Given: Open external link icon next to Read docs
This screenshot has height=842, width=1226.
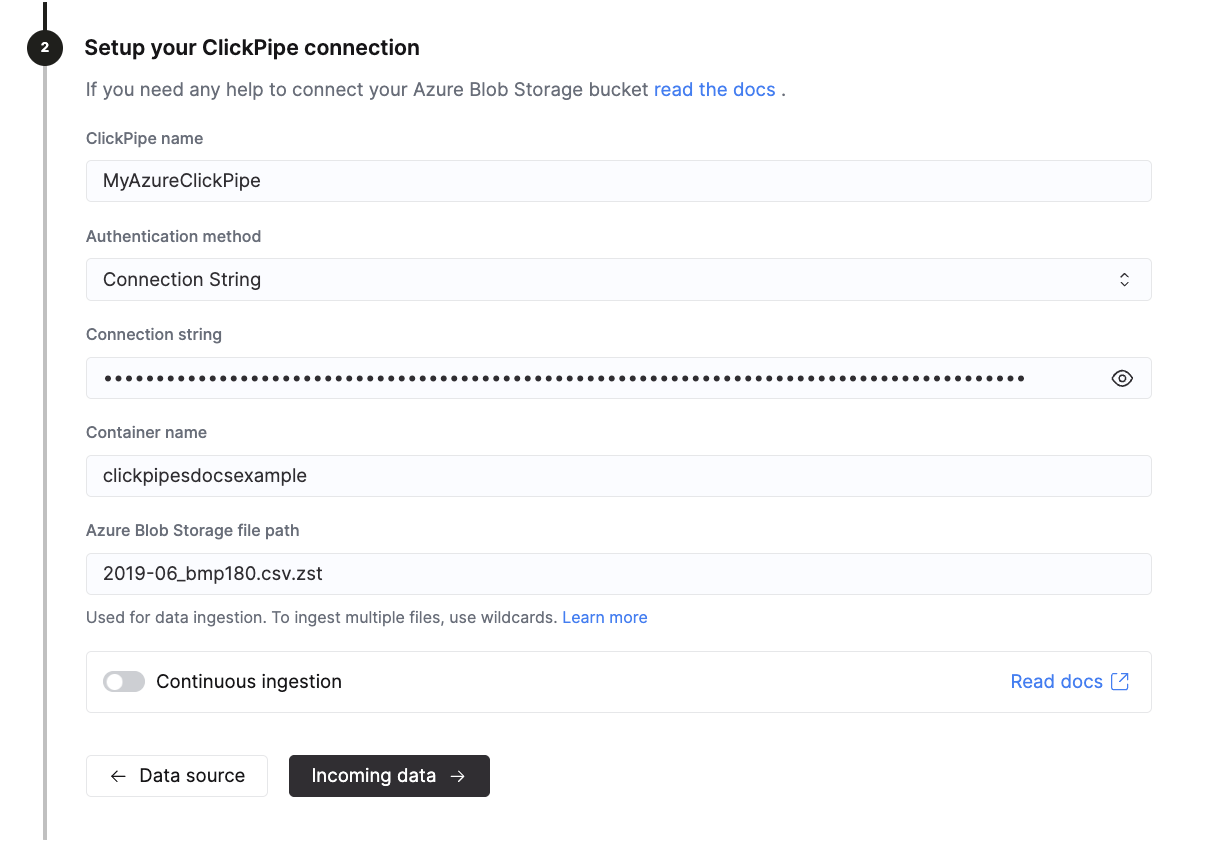Looking at the screenshot, I should point(1121,681).
